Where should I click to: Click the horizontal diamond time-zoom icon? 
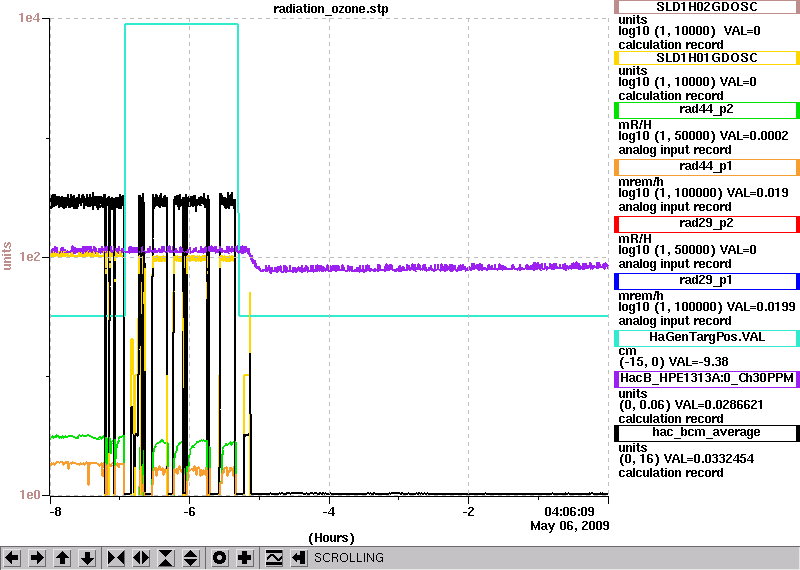coord(141,558)
